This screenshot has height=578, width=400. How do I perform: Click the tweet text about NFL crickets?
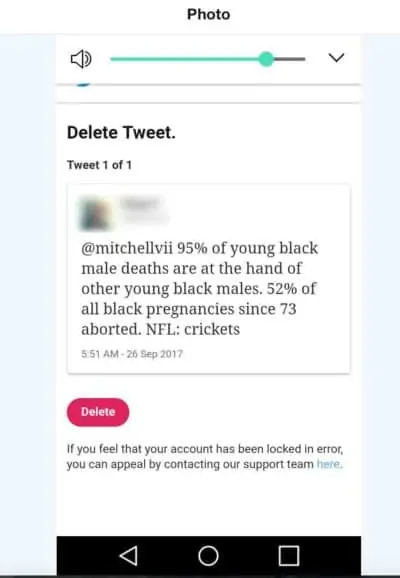coord(199,289)
